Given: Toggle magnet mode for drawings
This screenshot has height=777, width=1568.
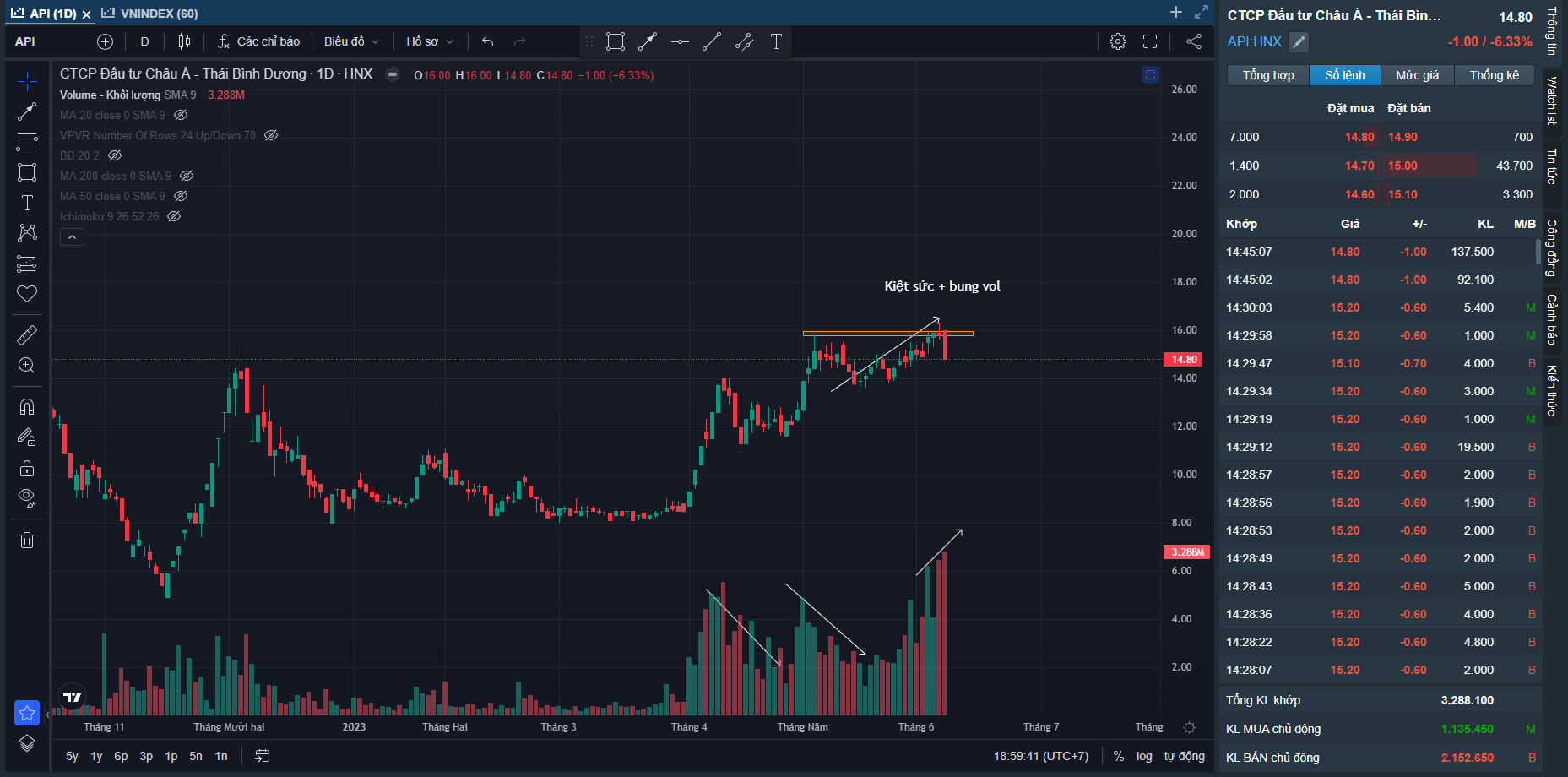Looking at the screenshot, I should pos(27,407).
